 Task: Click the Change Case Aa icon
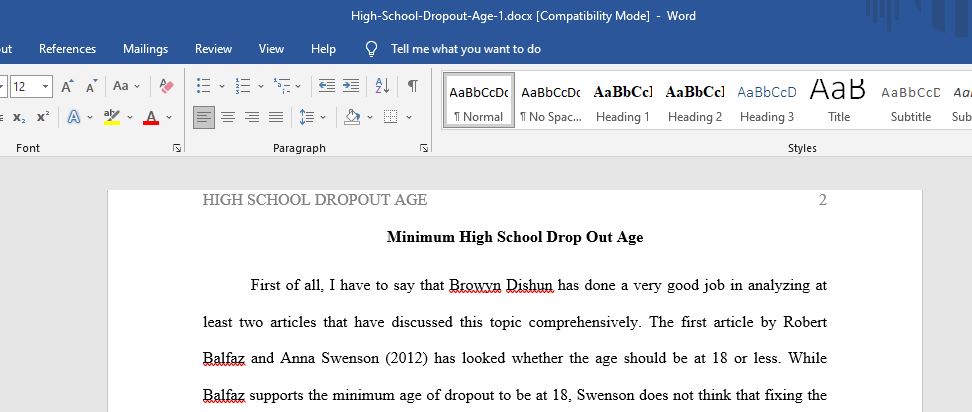click(x=121, y=86)
